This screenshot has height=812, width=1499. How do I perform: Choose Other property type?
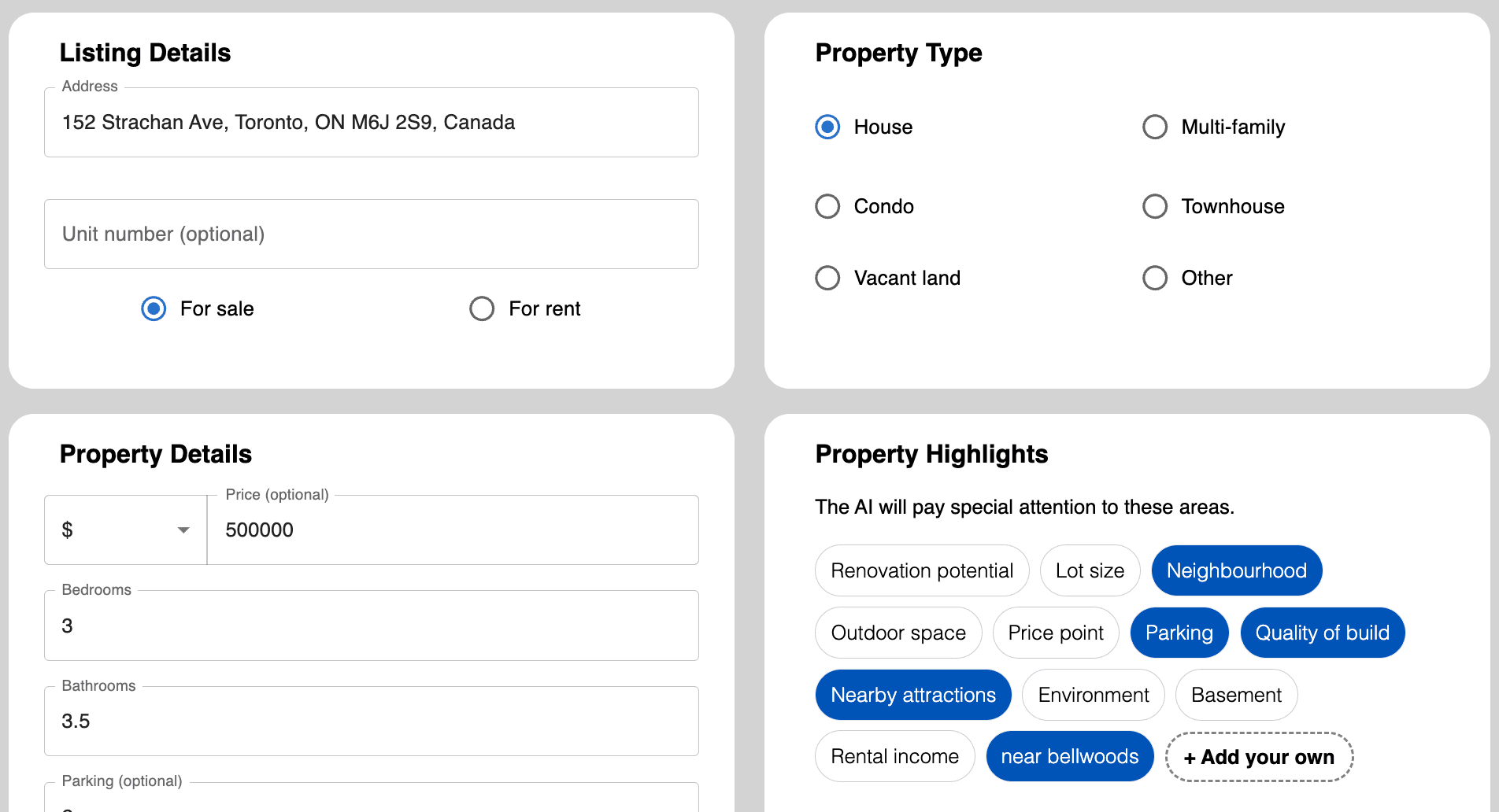(x=1154, y=278)
